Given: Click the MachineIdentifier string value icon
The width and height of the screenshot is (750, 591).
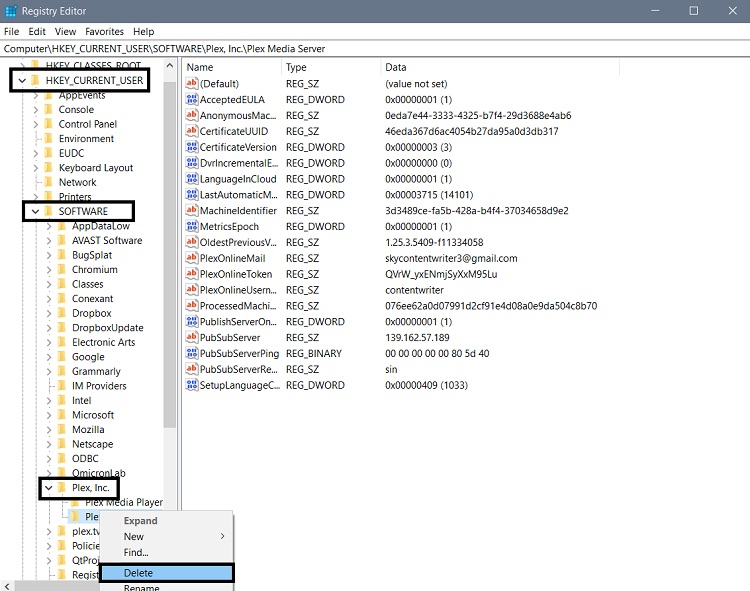Looking at the screenshot, I should (192, 211).
